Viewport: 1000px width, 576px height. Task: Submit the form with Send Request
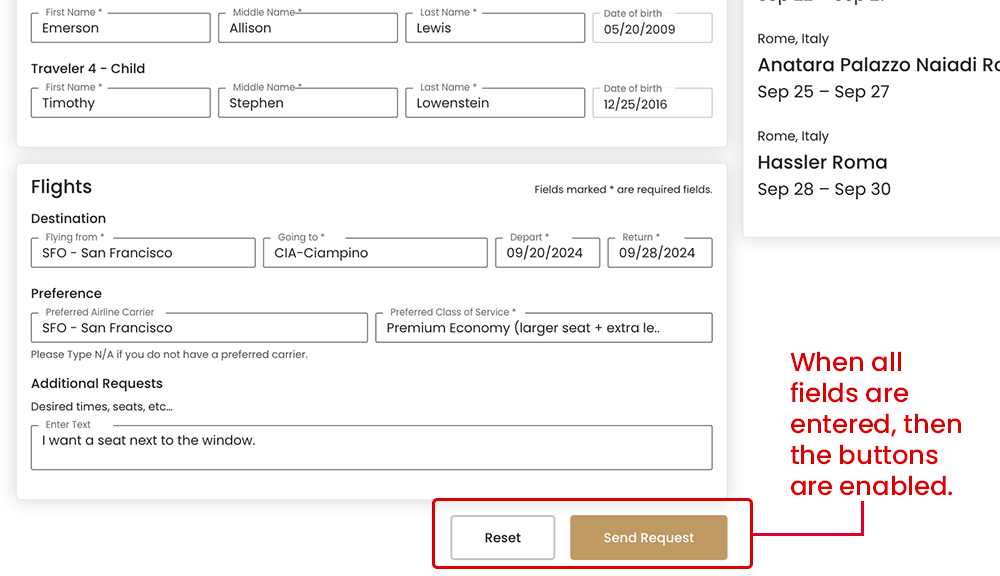648,538
